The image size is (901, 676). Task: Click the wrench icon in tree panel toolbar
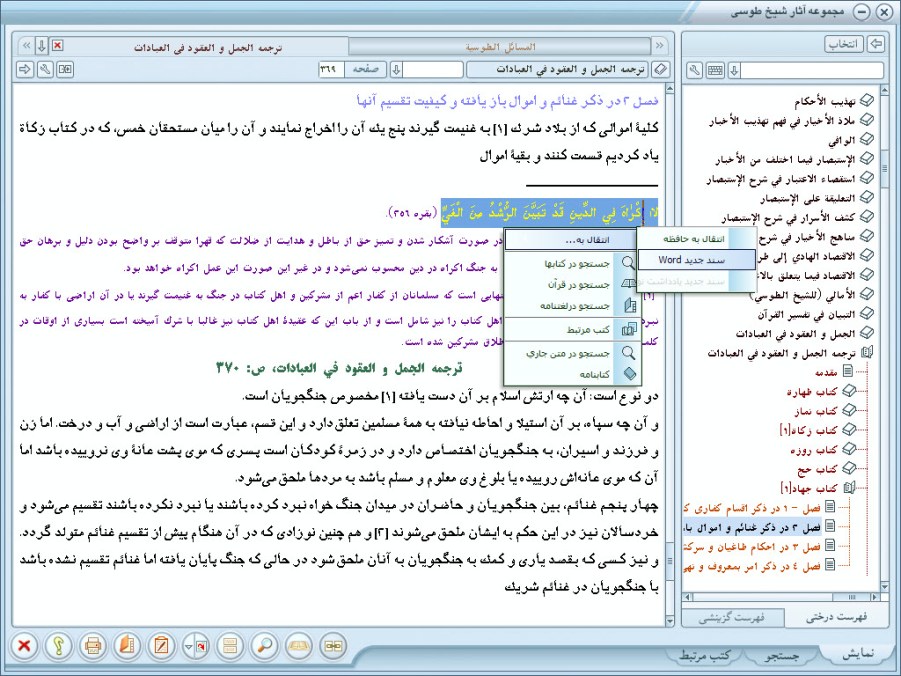[x=695, y=71]
